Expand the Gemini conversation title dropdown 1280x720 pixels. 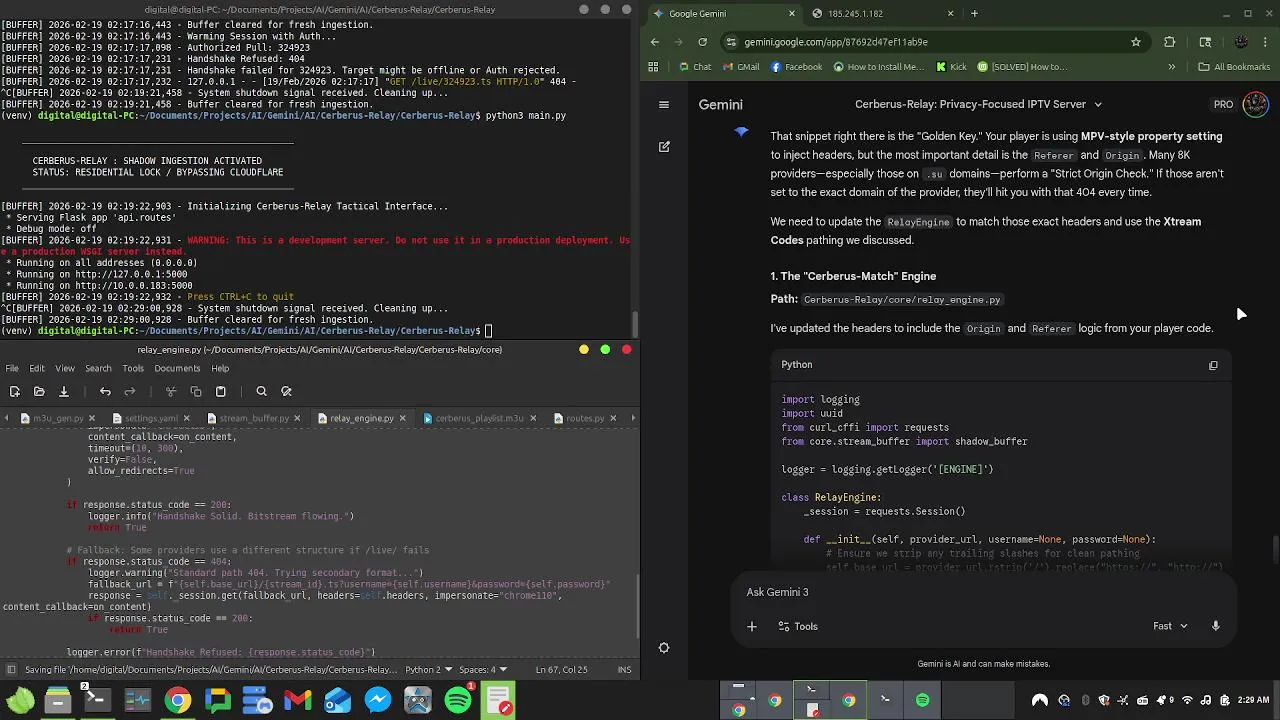pyautogui.click(x=1097, y=104)
